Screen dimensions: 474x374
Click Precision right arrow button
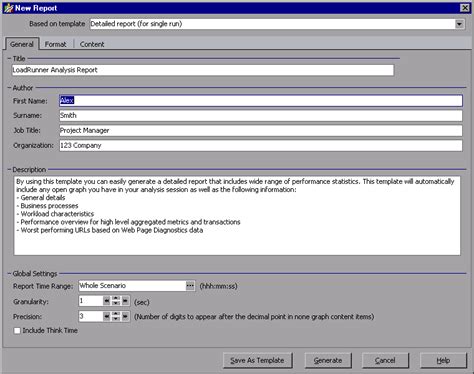pyautogui.click(x=125, y=316)
